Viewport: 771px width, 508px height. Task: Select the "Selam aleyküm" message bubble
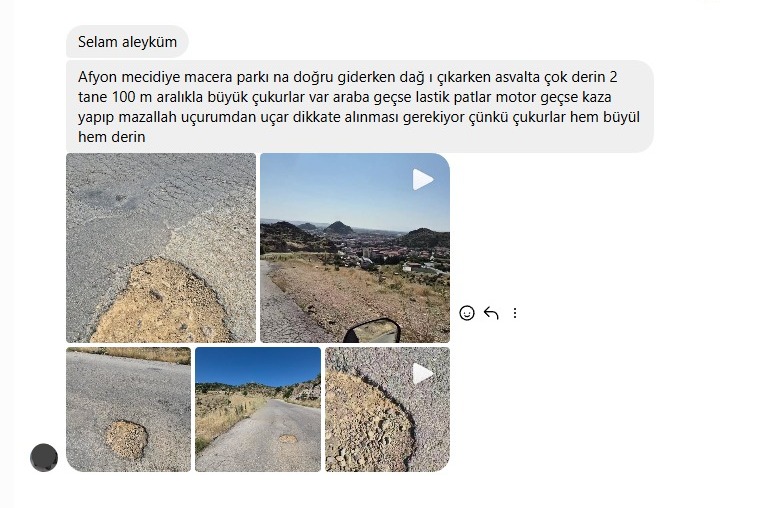pyautogui.click(x=127, y=42)
